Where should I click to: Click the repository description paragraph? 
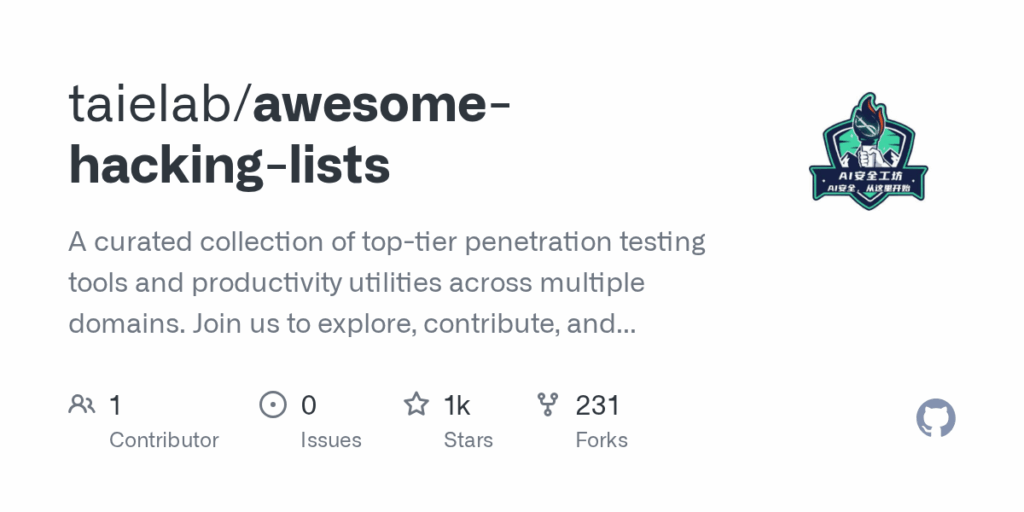tap(387, 283)
